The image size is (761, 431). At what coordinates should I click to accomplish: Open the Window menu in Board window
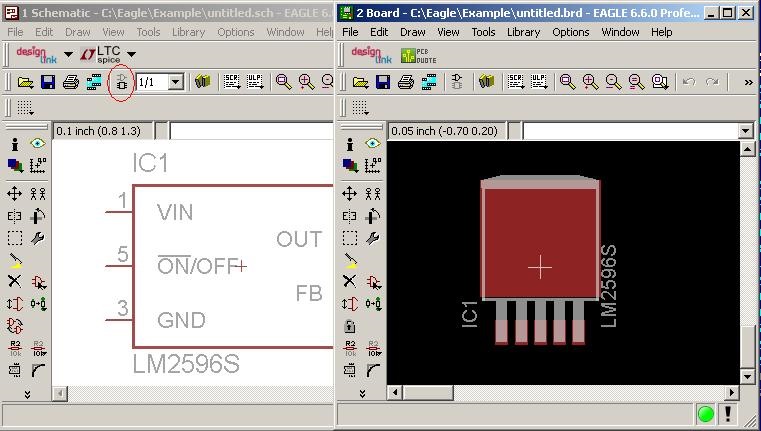click(x=620, y=32)
